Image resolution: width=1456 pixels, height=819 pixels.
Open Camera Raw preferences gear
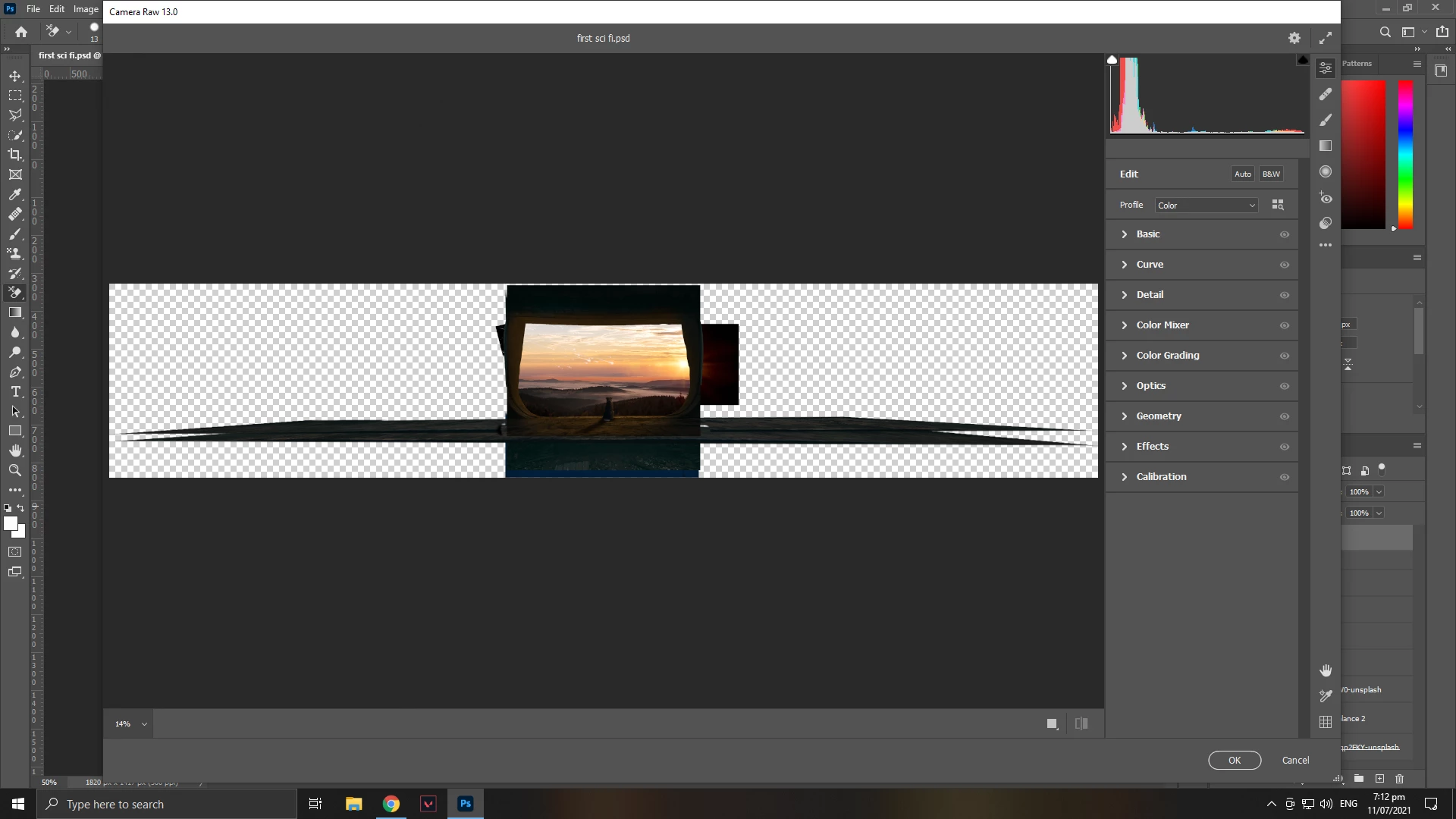(x=1294, y=38)
